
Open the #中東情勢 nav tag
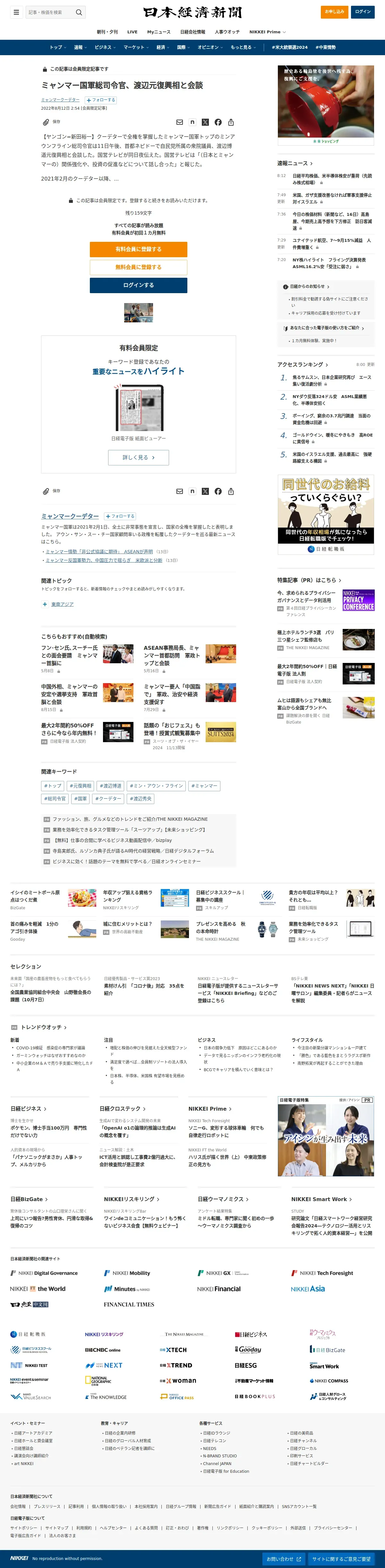click(x=325, y=47)
